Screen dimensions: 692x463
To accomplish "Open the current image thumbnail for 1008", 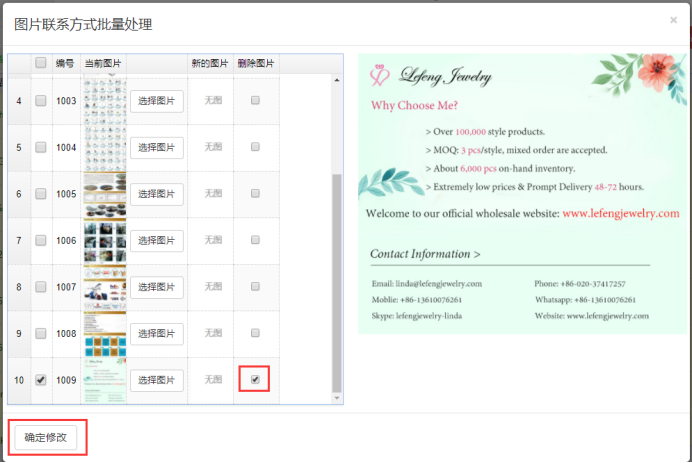I will pyautogui.click(x=105, y=334).
